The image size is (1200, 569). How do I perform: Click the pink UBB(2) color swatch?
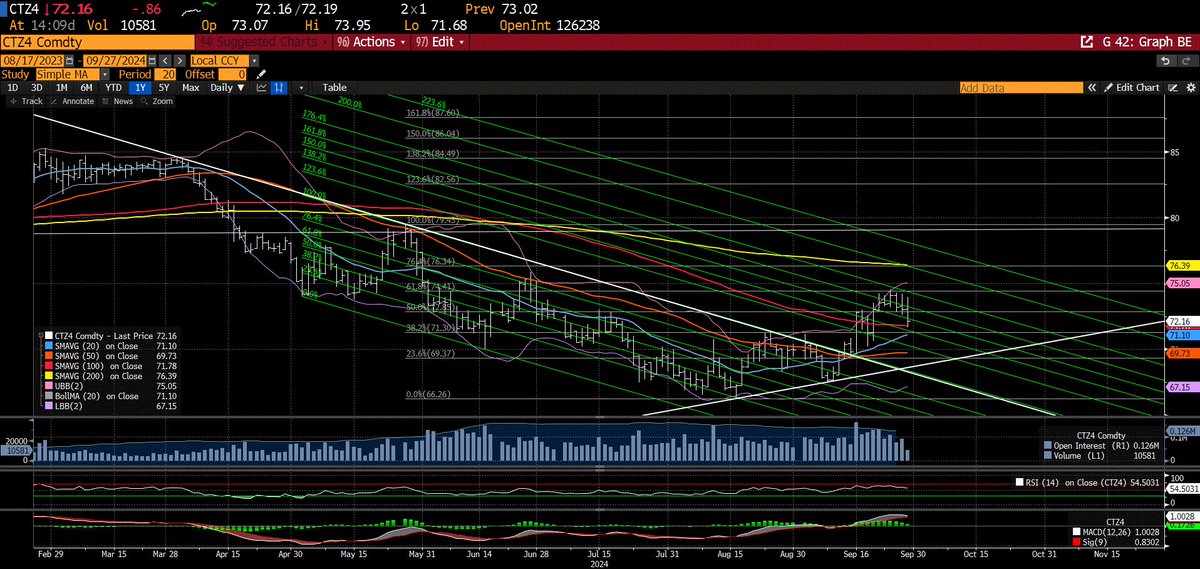pos(49,386)
